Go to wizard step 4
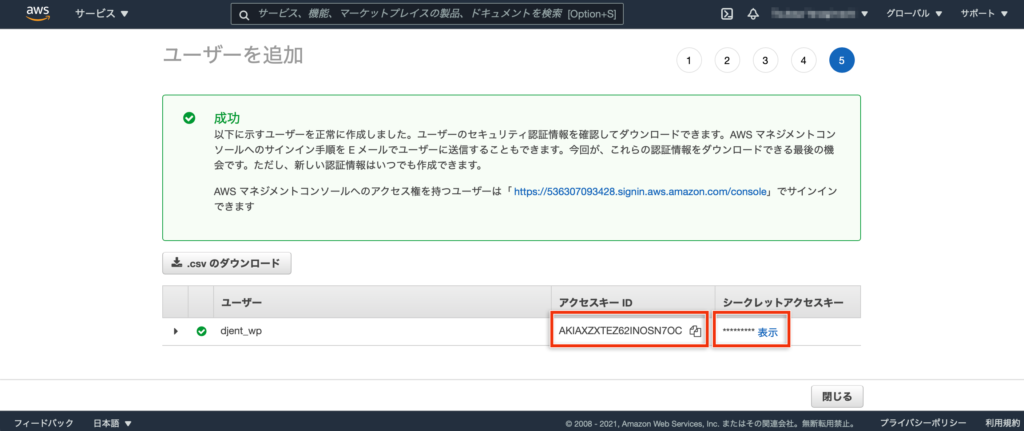 (803, 61)
